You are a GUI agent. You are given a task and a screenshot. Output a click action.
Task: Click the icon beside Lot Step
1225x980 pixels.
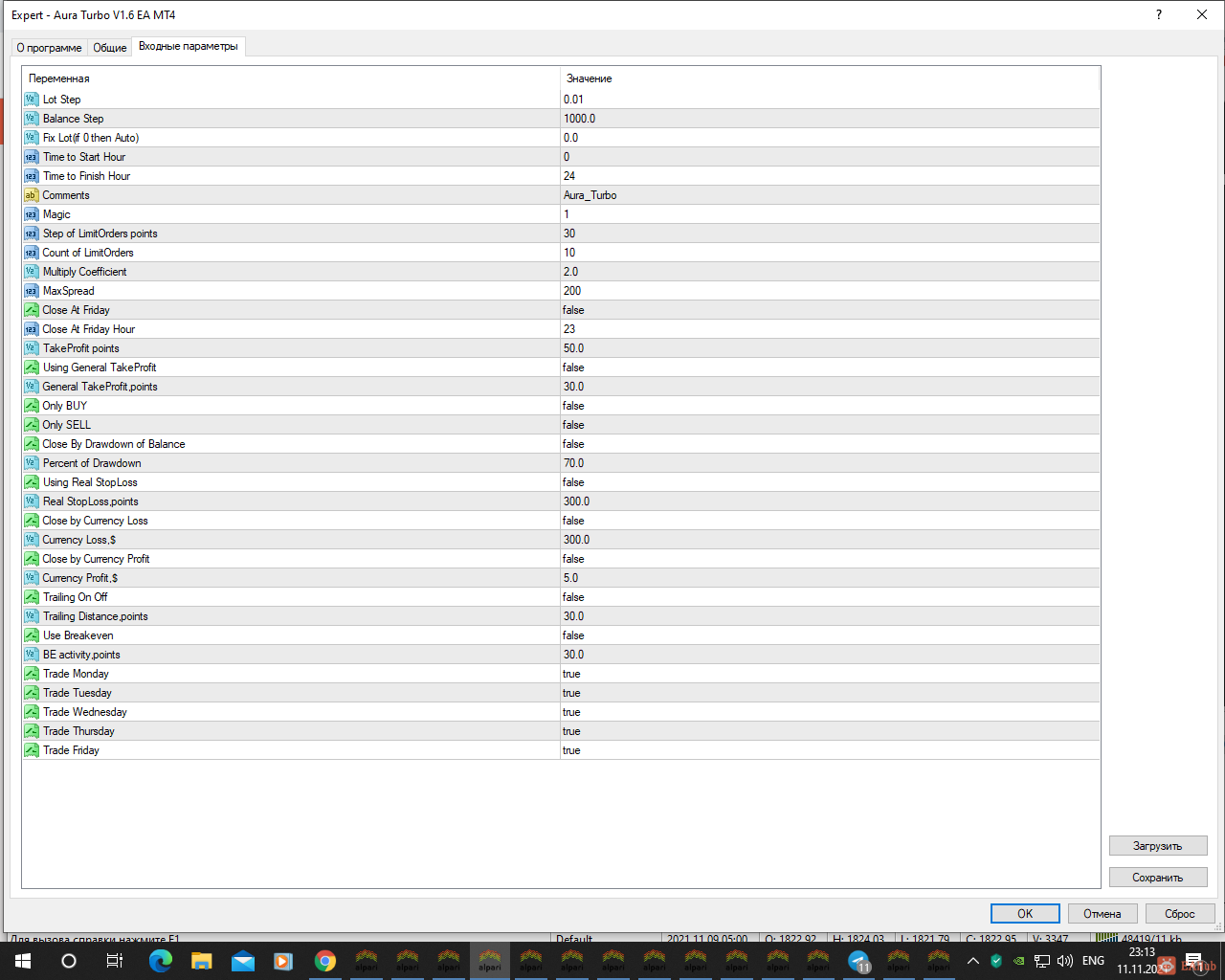tap(32, 100)
